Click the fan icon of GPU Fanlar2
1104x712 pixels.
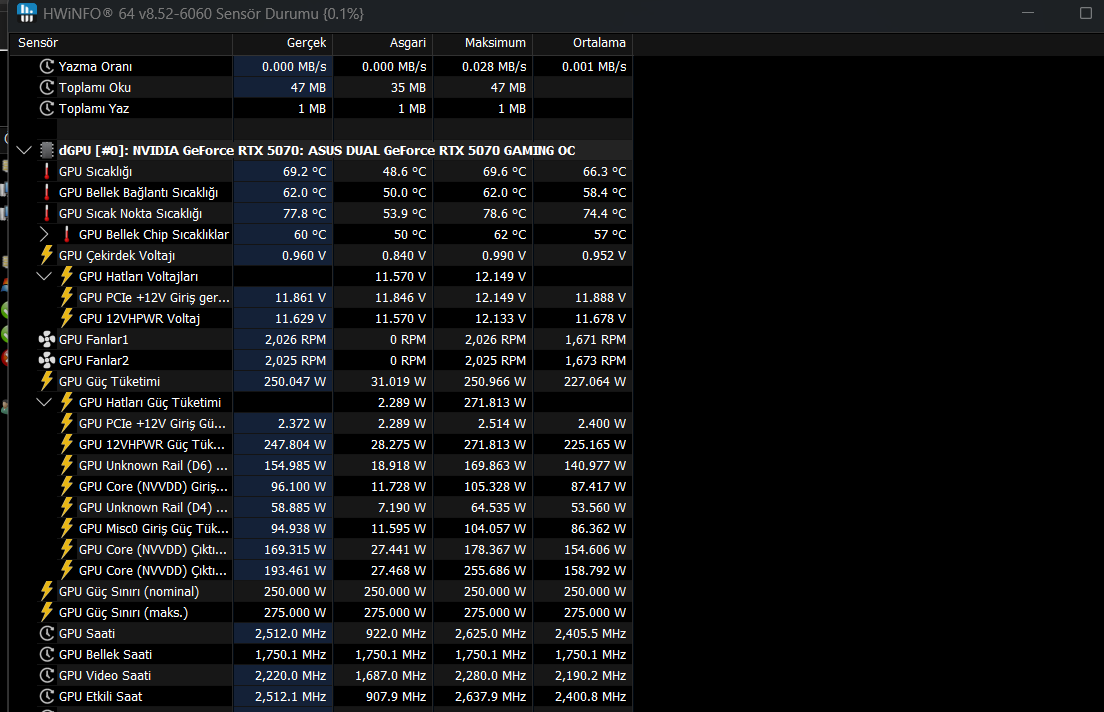[x=46, y=361]
